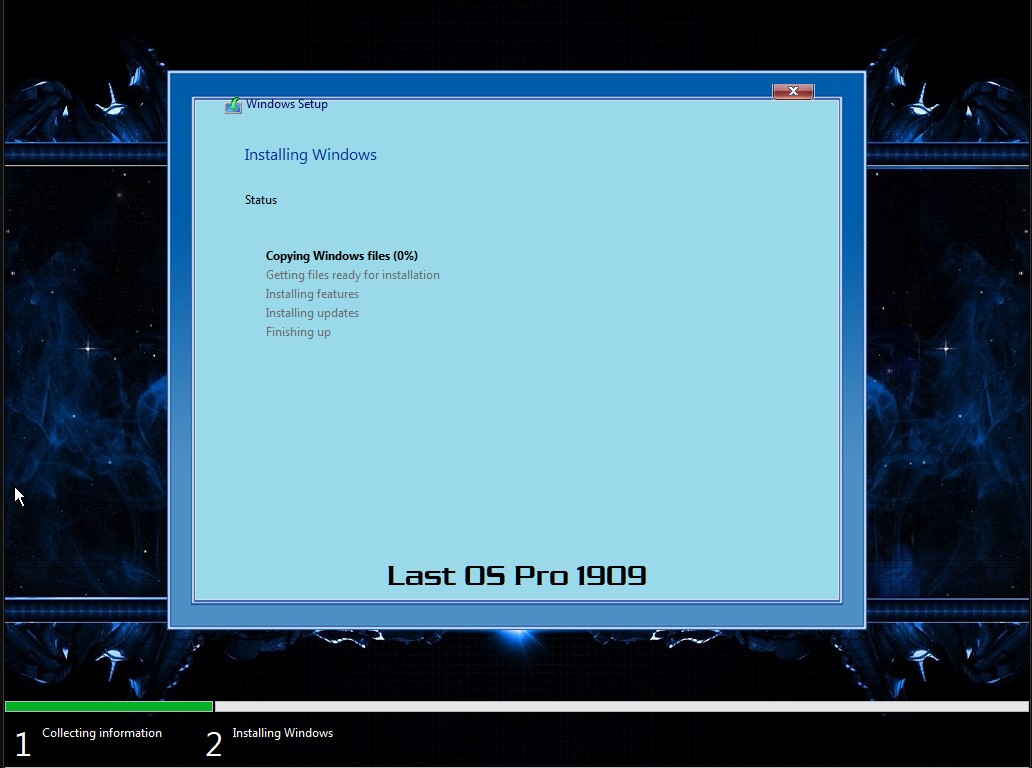
Task: Click the white remaining progress bar segment
Action: (621, 706)
